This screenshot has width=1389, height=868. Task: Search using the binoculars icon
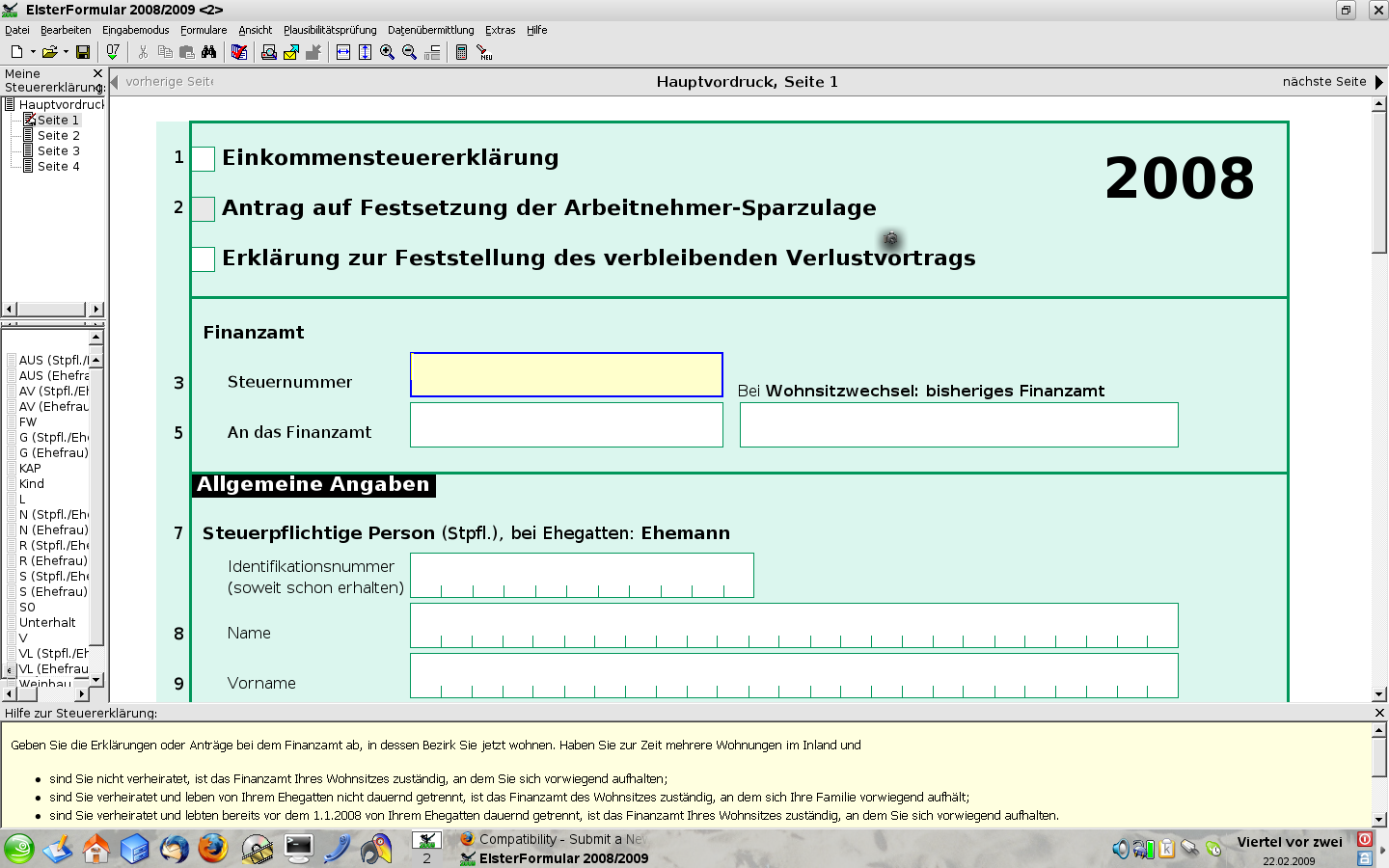209,52
